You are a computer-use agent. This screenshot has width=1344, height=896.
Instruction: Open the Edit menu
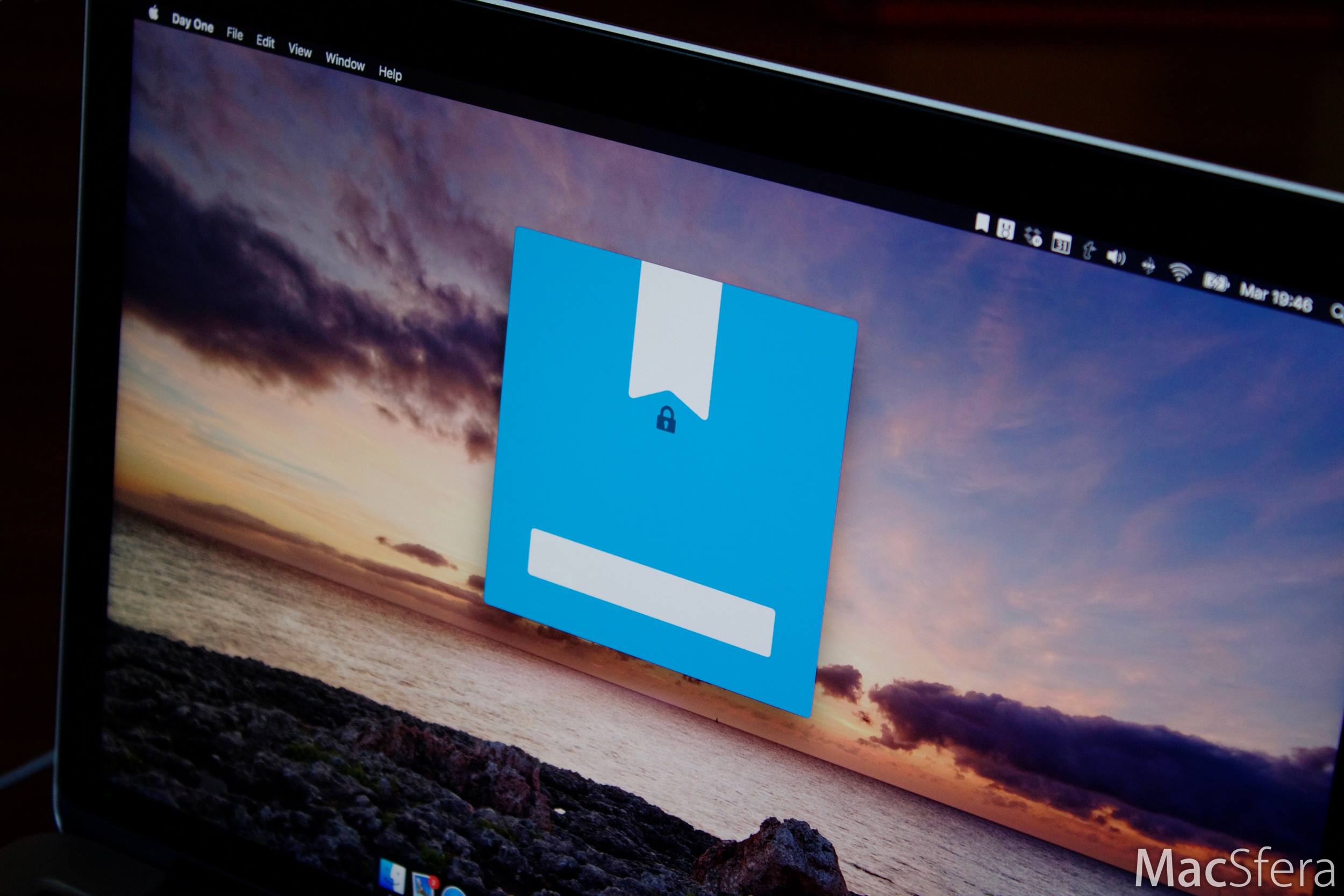[x=265, y=41]
